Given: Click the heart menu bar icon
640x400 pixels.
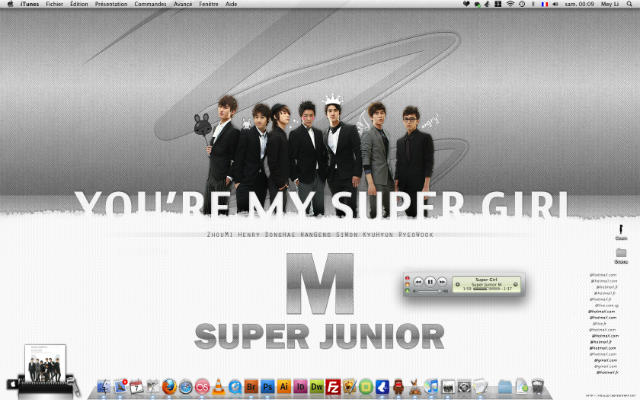Looking at the screenshot, I should pyautogui.click(x=466, y=4).
